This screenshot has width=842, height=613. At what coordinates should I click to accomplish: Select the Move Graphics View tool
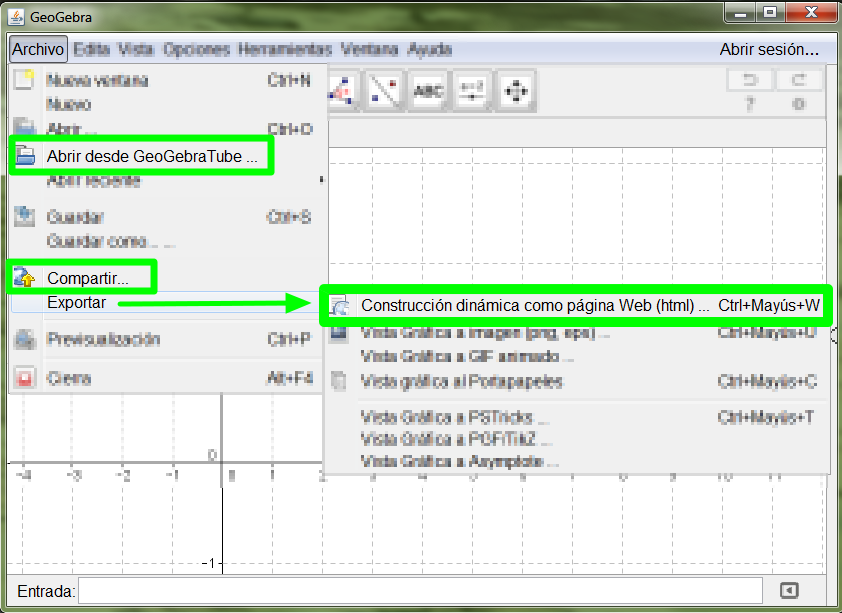516,91
